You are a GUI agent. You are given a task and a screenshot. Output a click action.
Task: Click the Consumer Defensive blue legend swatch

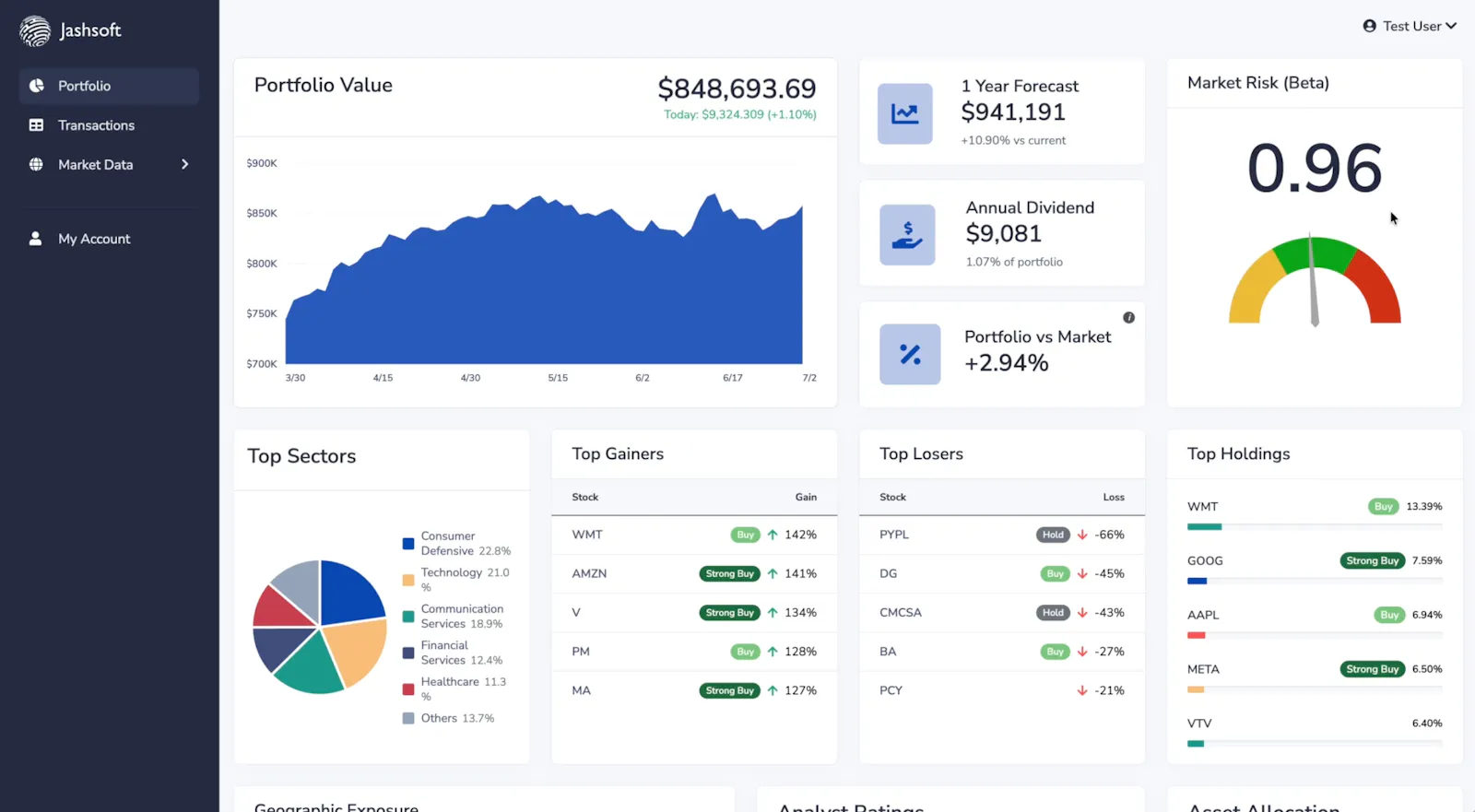point(408,544)
